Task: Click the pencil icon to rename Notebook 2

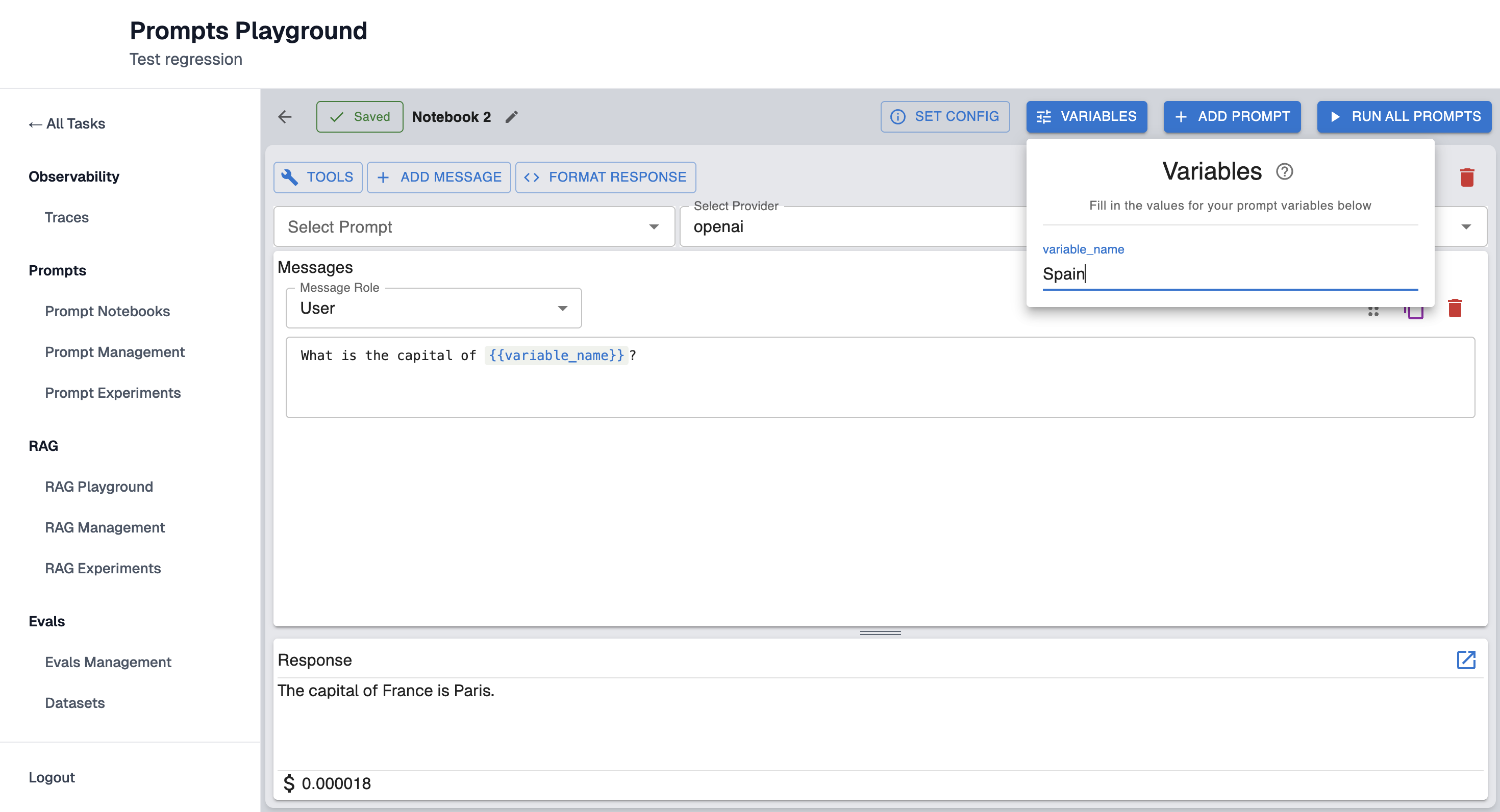Action: [511, 117]
